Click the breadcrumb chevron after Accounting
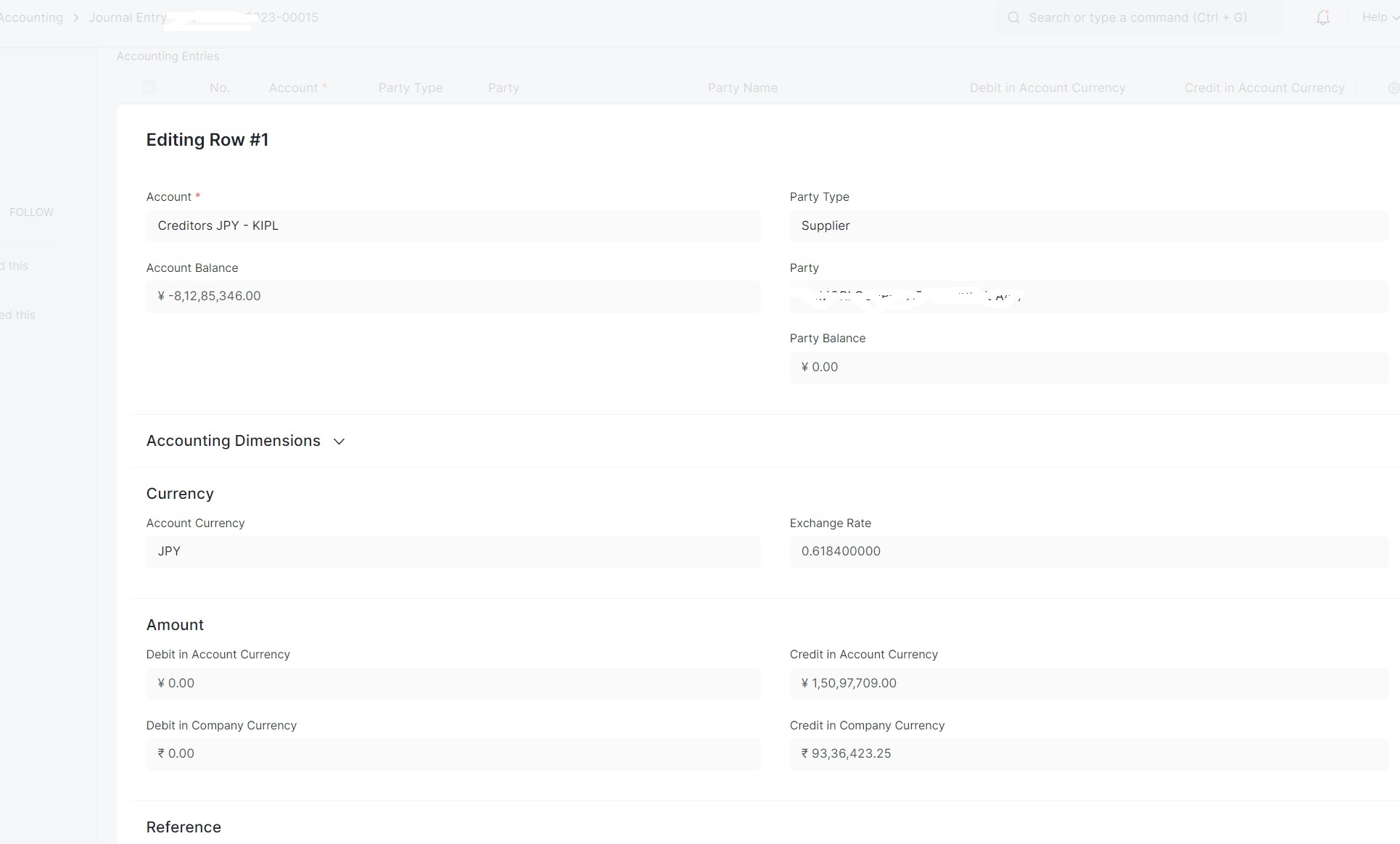The height and width of the screenshot is (844, 1400). (x=76, y=17)
